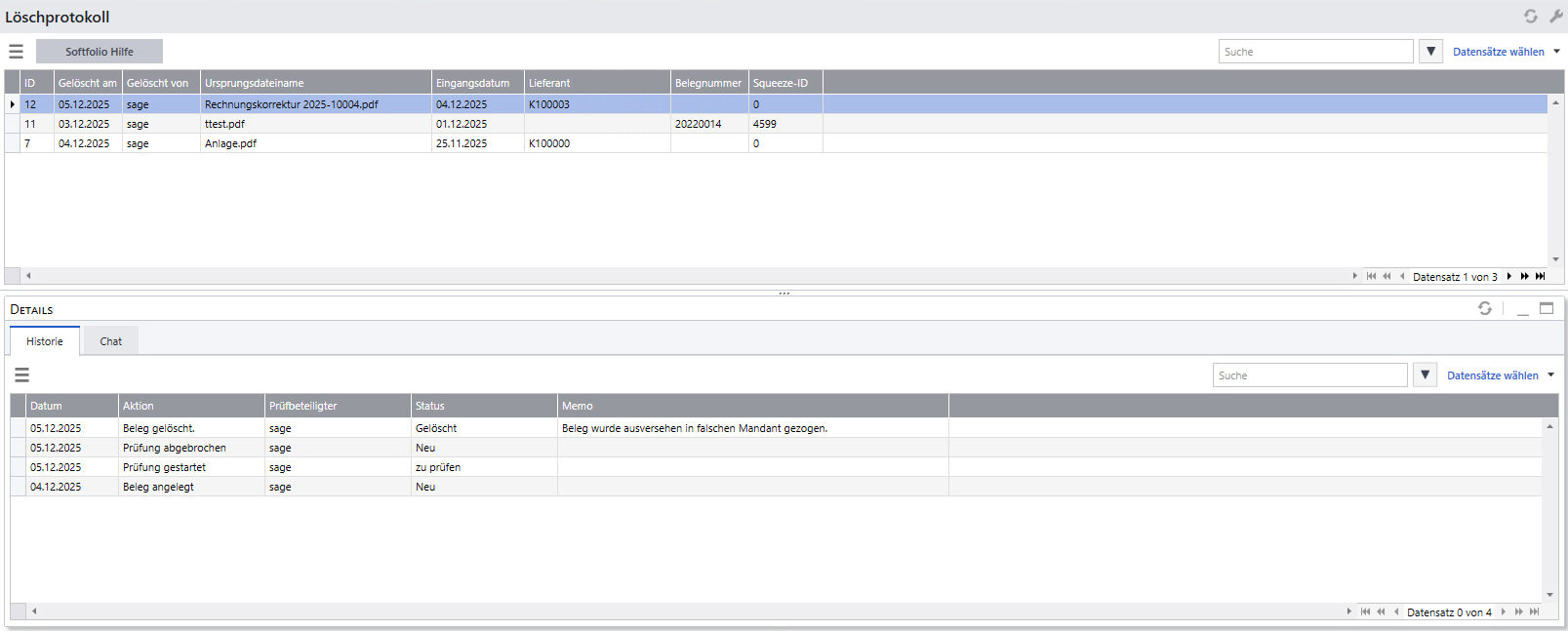Click the Softfolio Hilfe button
This screenshot has height=631, width=1568.
pos(100,52)
